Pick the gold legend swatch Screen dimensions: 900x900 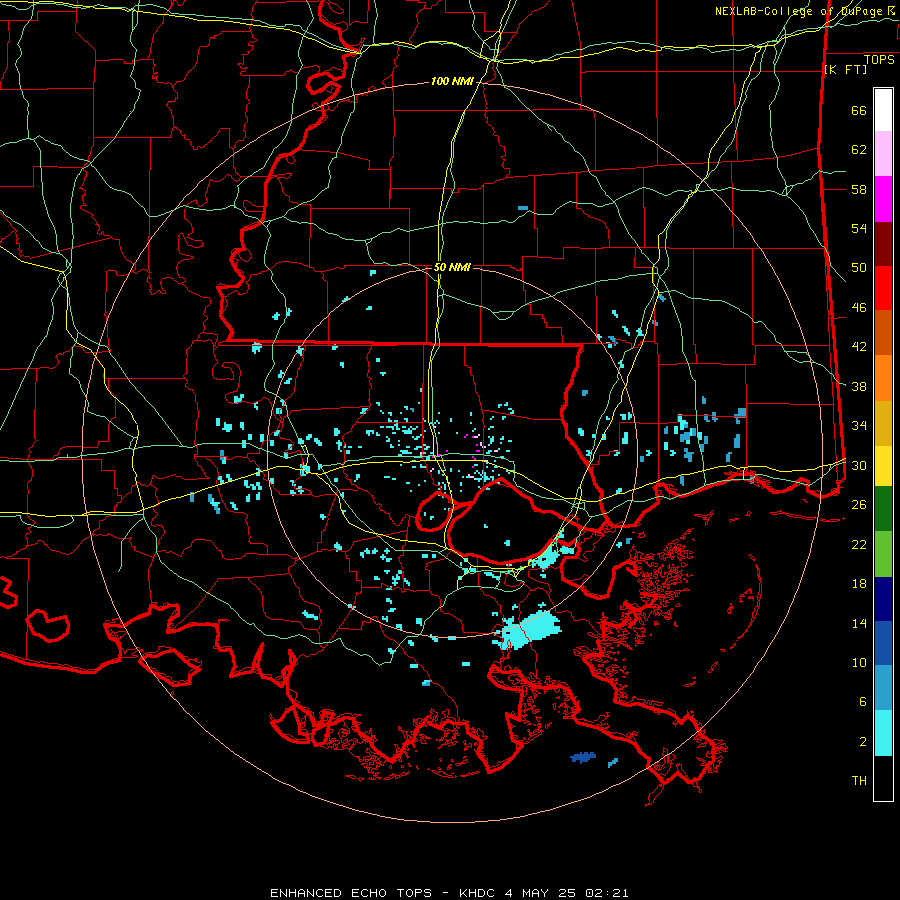click(x=883, y=424)
